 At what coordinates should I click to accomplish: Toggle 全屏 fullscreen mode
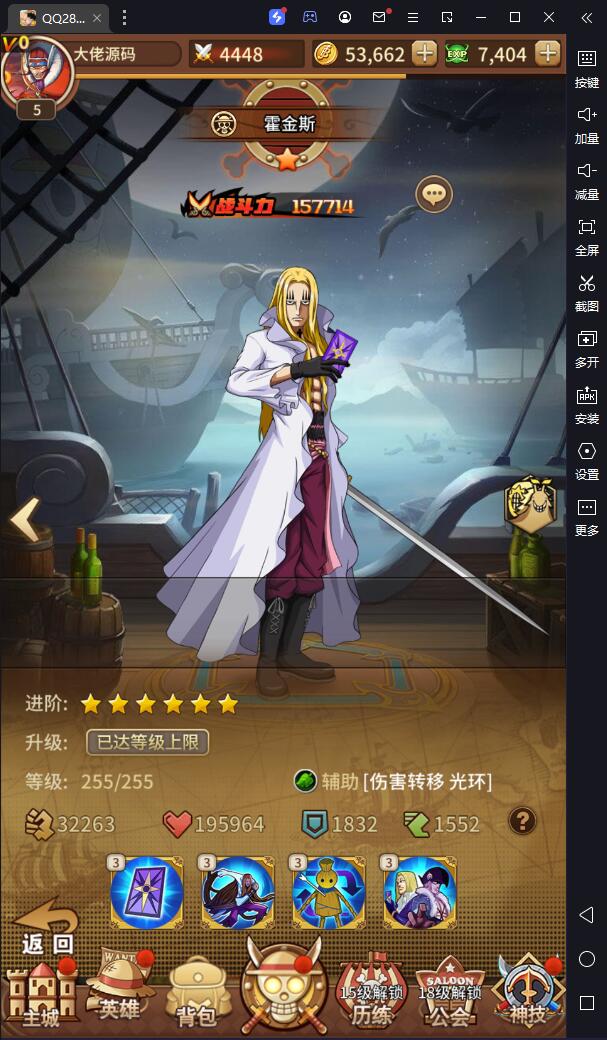(x=586, y=237)
